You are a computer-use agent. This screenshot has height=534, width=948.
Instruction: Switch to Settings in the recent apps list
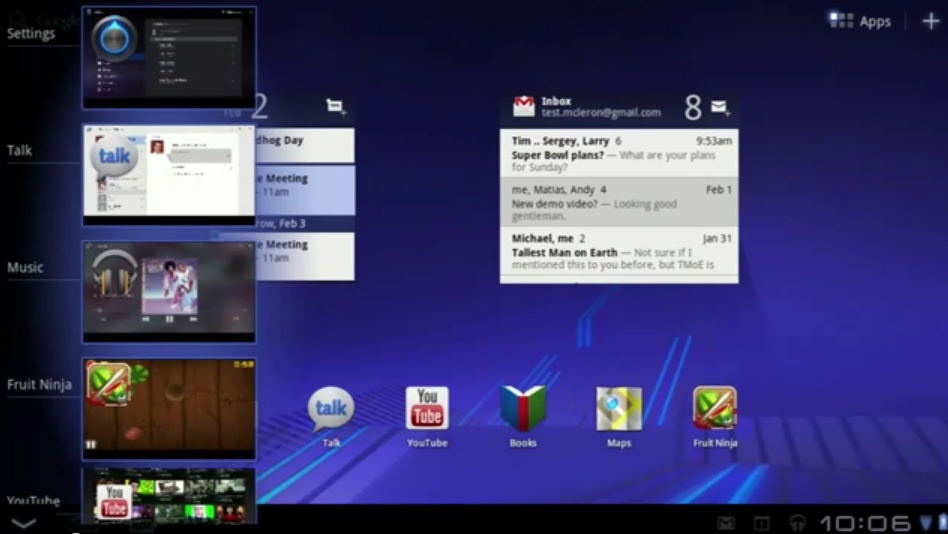click(169, 57)
